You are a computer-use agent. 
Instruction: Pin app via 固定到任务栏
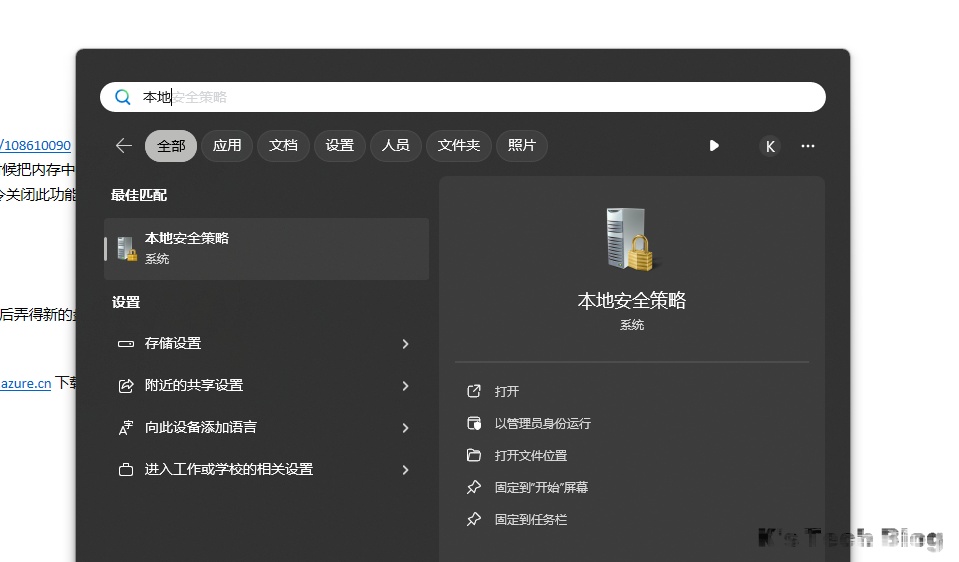(x=531, y=519)
